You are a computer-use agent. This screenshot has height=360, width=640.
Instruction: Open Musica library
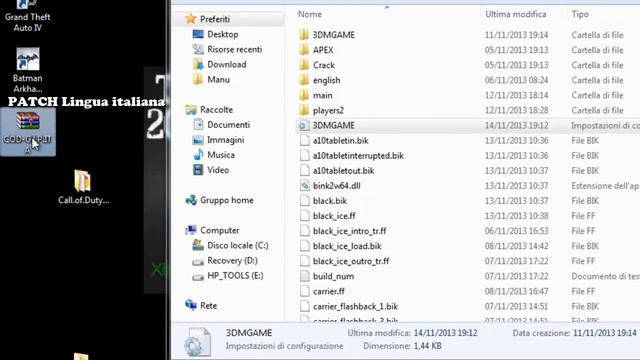[x=221, y=155]
